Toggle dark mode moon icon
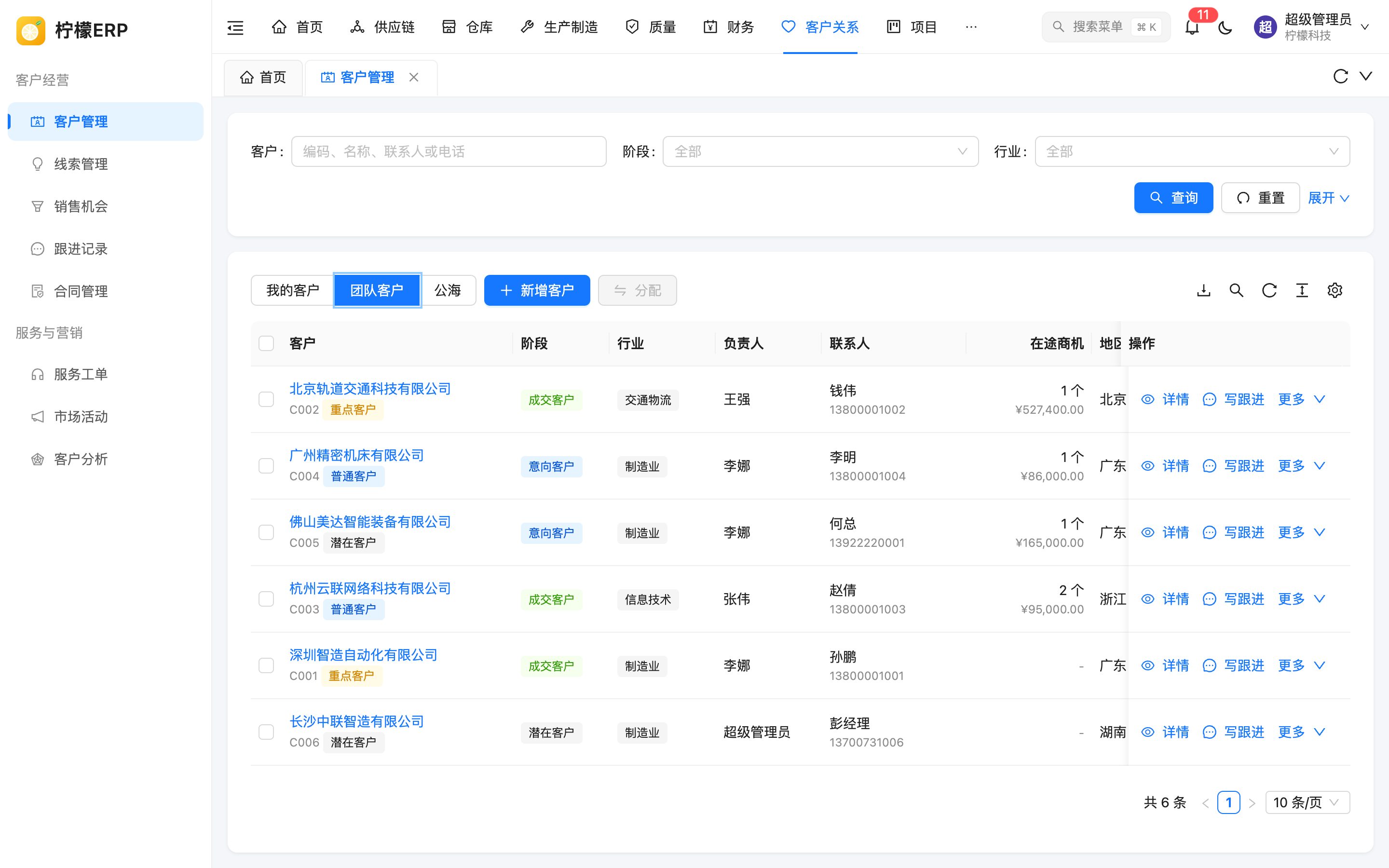The height and width of the screenshot is (868, 1389). pyautogui.click(x=1225, y=27)
